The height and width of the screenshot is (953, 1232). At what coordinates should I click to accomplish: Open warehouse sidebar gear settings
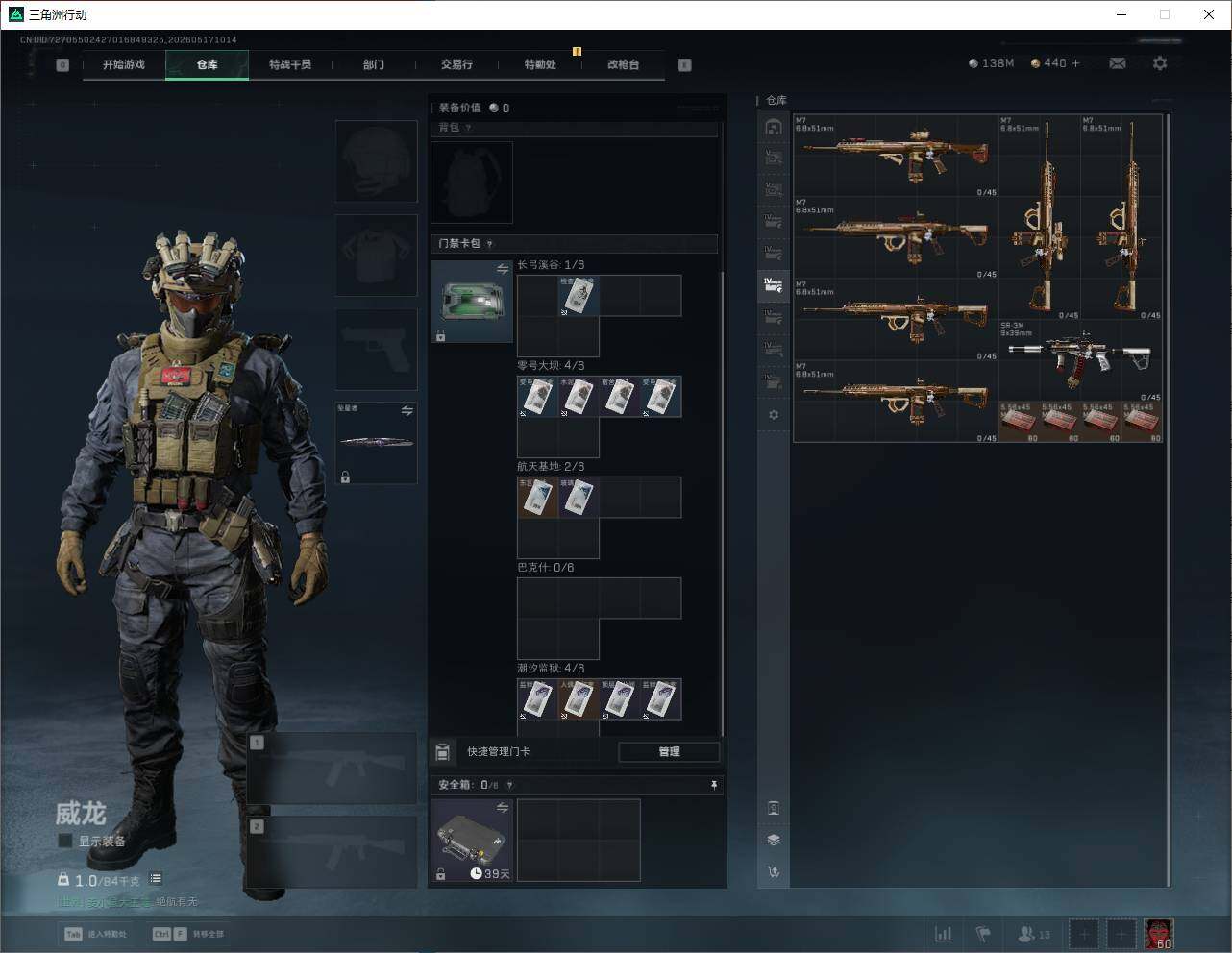pos(774,415)
